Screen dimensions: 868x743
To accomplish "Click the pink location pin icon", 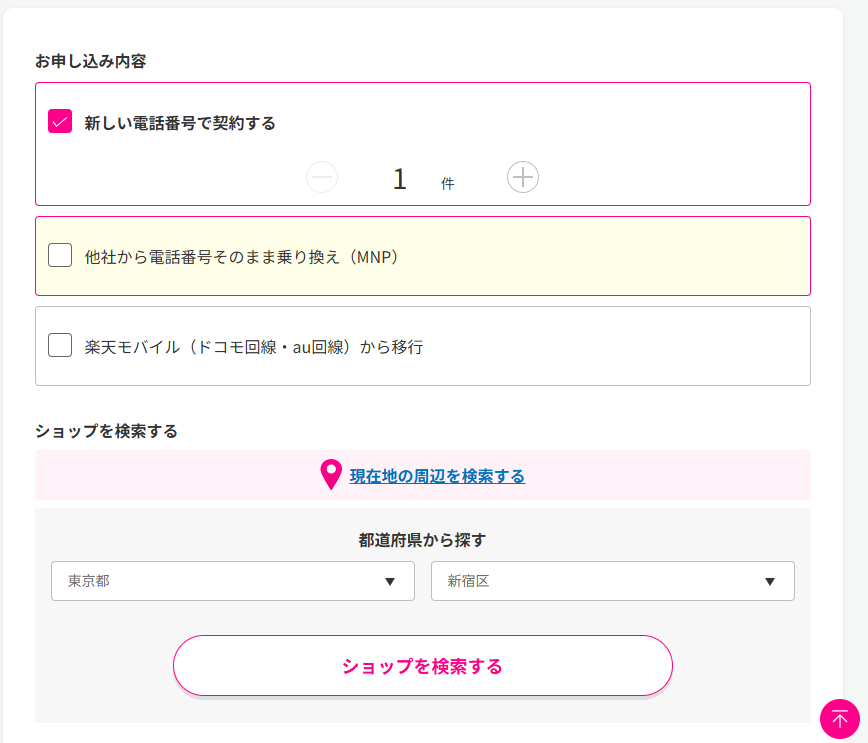I will (331, 475).
